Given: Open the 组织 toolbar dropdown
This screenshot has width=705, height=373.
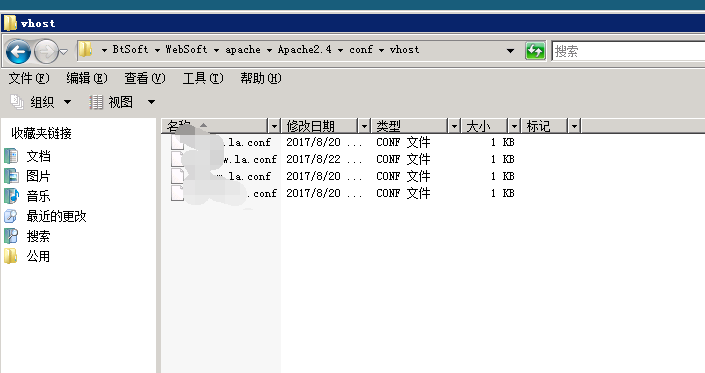Looking at the screenshot, I should (x=41, y=102).
